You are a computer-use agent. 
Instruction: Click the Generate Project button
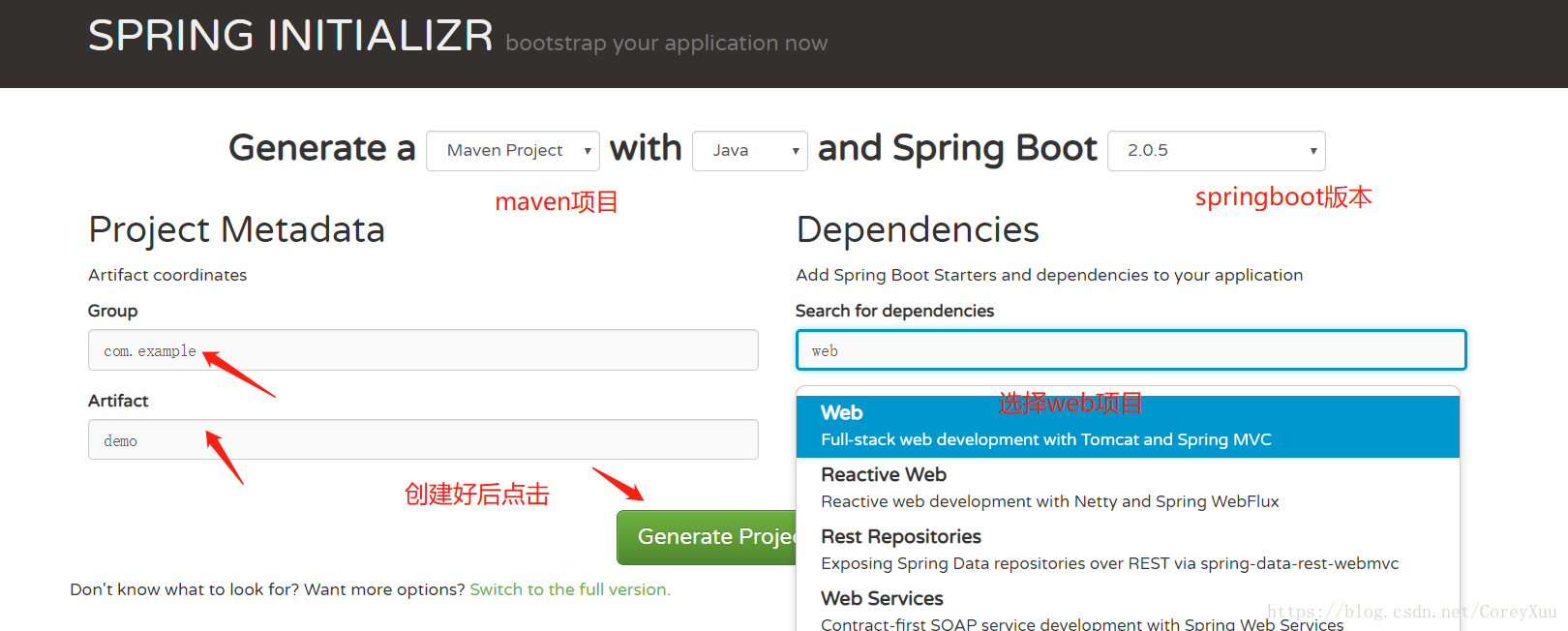(x=707, y=537)
